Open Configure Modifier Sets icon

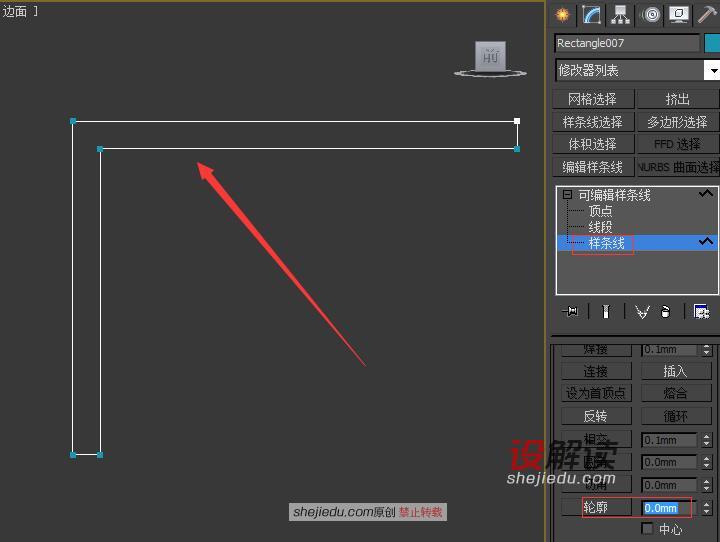click(701, 312)
